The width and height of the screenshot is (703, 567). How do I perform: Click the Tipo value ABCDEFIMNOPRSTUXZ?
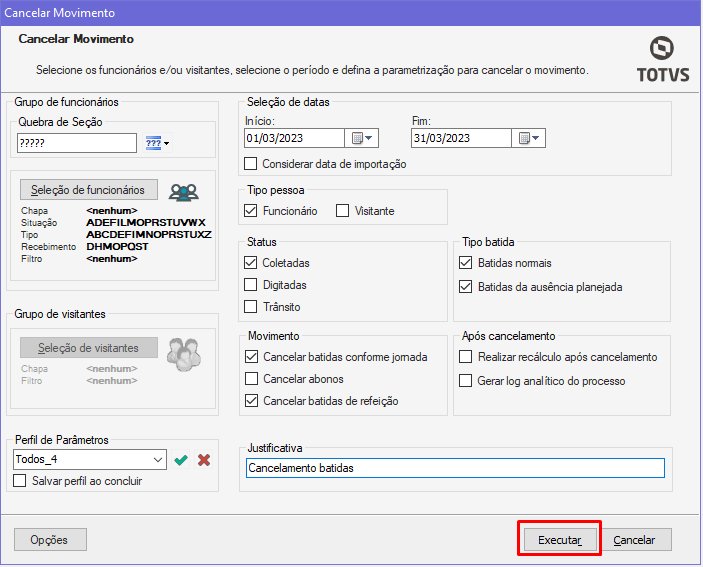[149, 235]
